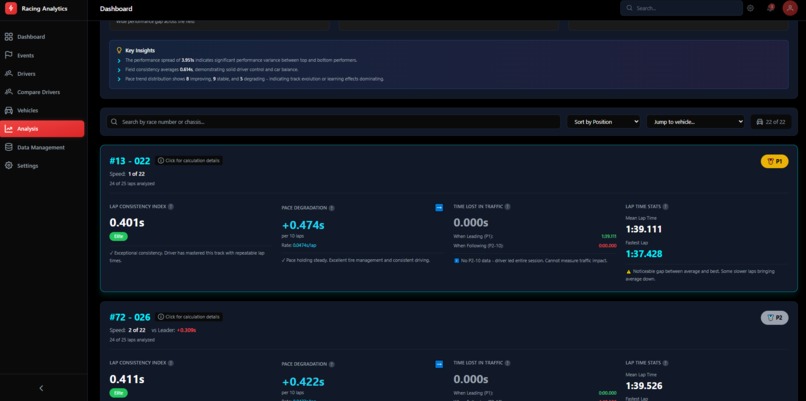Open the Dashboard grid icon in sidebar
806x401 pixels.
[x=8, y=37]
